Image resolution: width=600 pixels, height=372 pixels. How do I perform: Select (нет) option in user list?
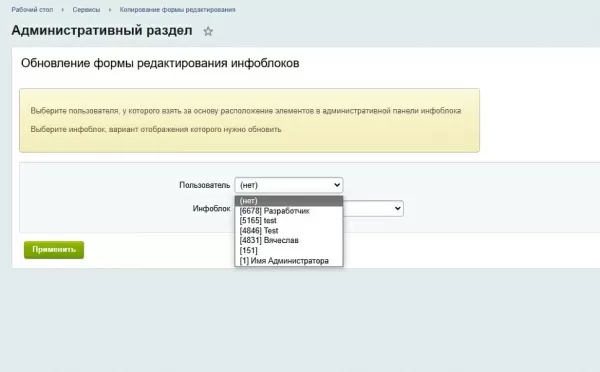tap(289, 201)
